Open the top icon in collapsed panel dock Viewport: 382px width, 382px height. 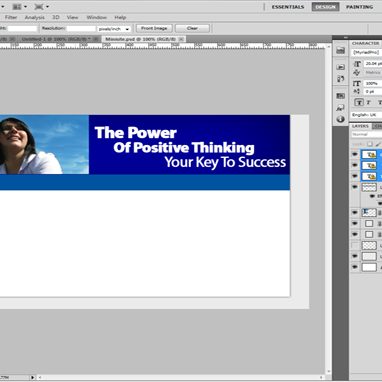click(x=340, y=50)
